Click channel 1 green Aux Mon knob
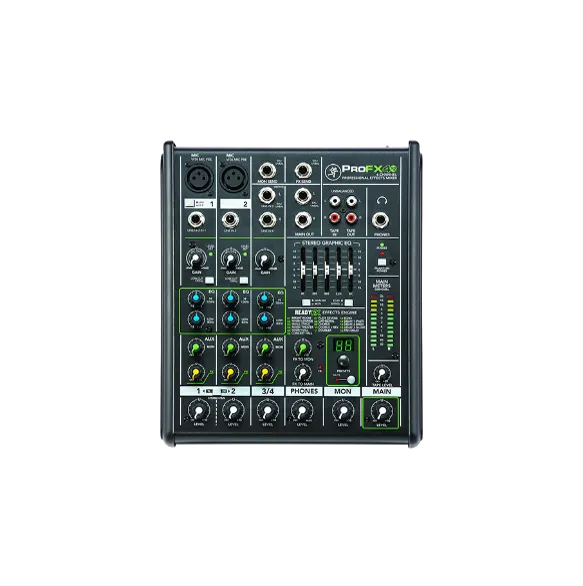Viewport: 583px width, 586px height. click(x=196, y=348)
